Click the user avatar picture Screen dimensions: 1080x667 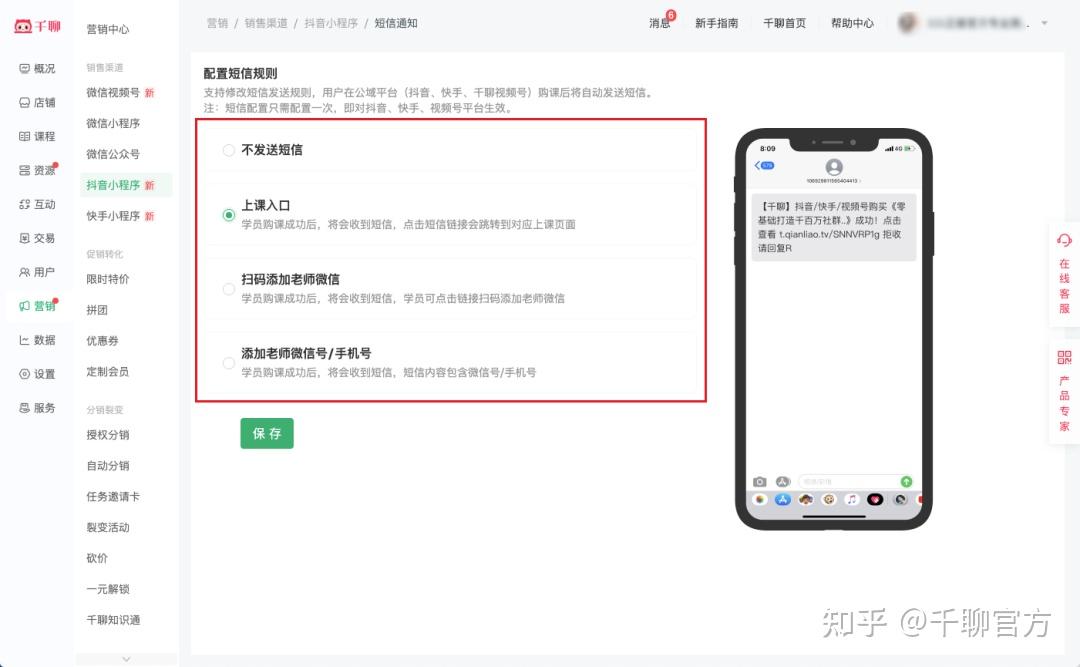pyautogui.click(x=908, y=23)
